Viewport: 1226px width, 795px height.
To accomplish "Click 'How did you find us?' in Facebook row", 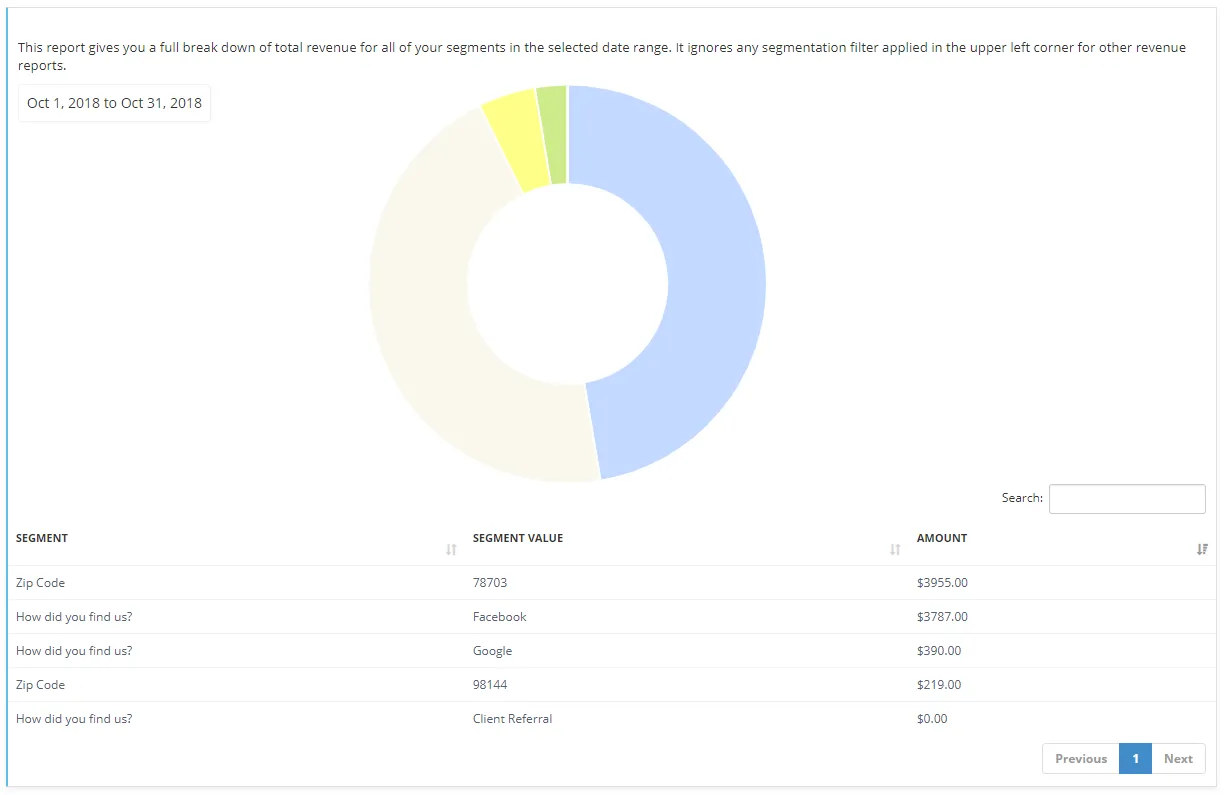I will tap(74, 617).
